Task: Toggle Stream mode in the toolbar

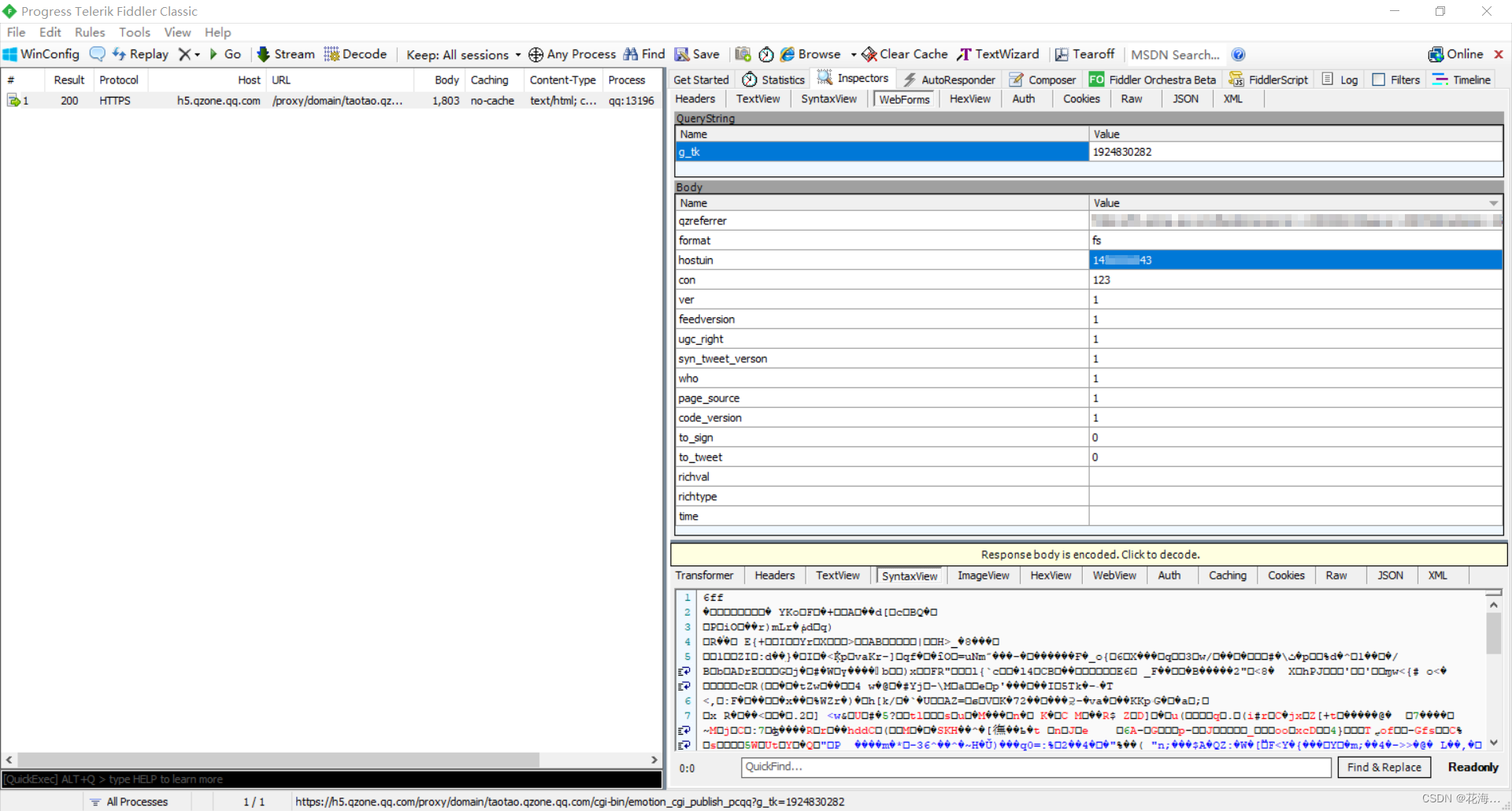Action: 286,54
